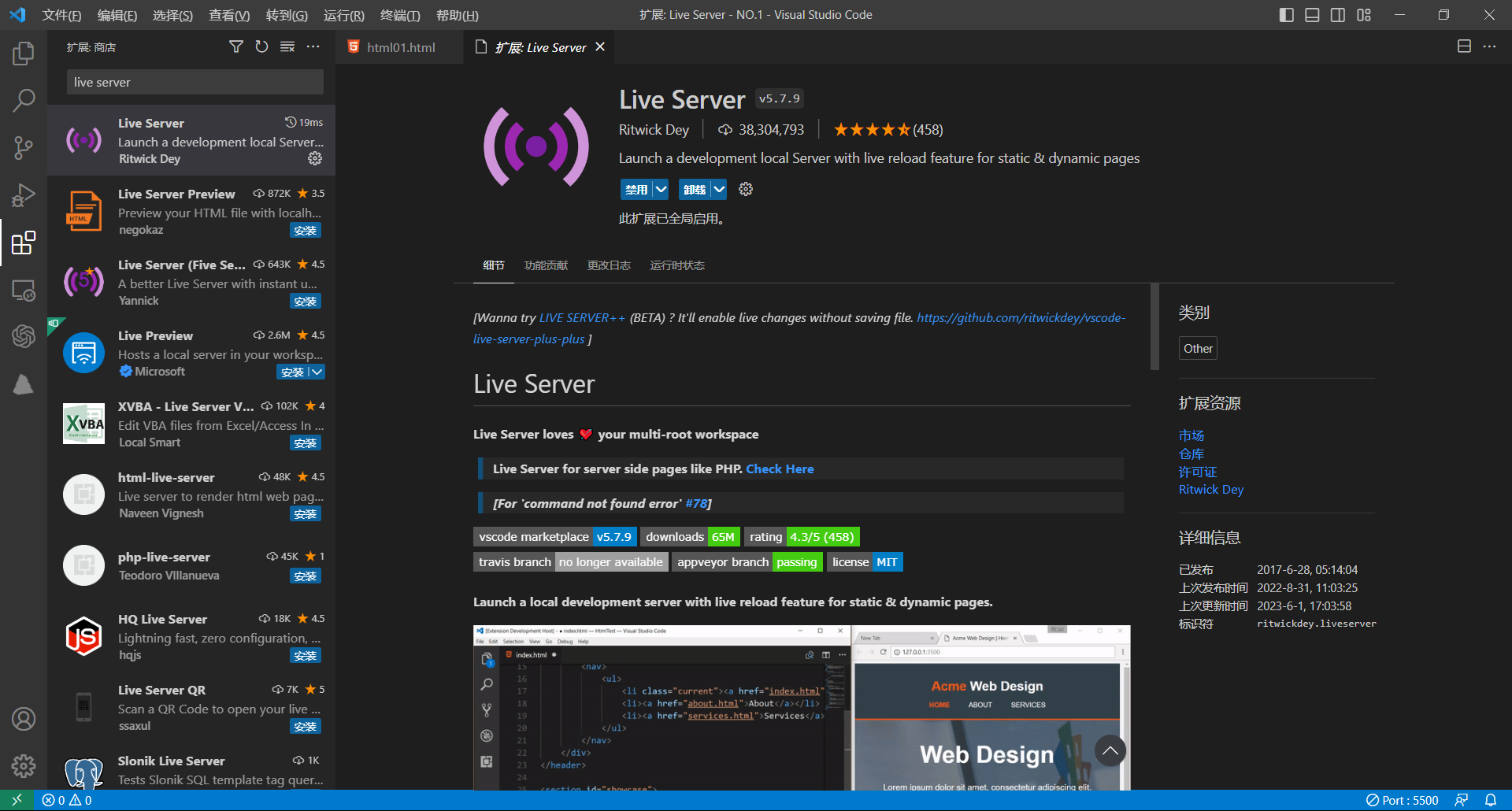Open the 编辑(E) menu

[117, 15]
